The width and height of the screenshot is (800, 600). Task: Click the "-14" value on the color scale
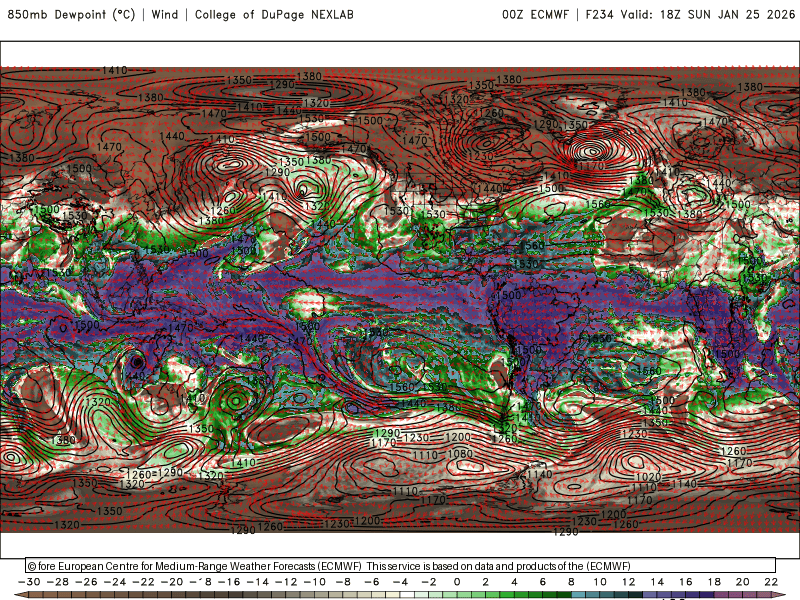pyautogui.click(x=258, y=582)
